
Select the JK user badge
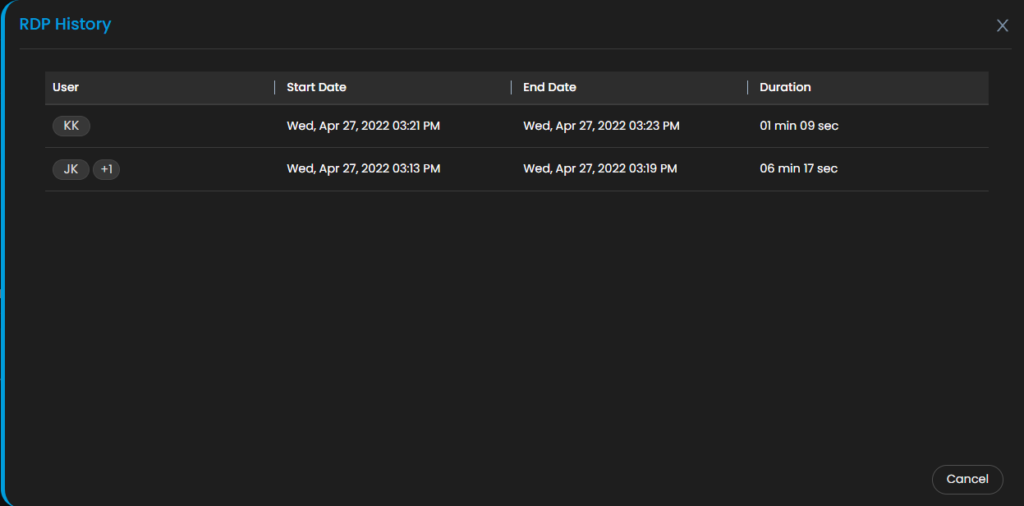(71, 170)
